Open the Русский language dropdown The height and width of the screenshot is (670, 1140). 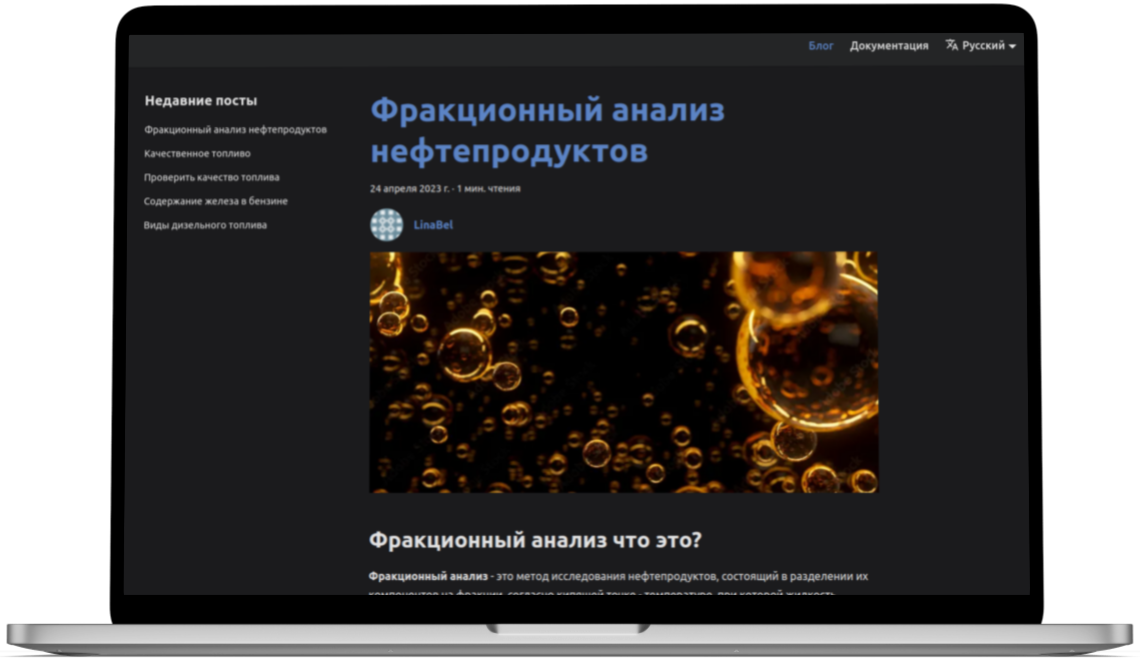pyautogui.click(x=985, y=45)
